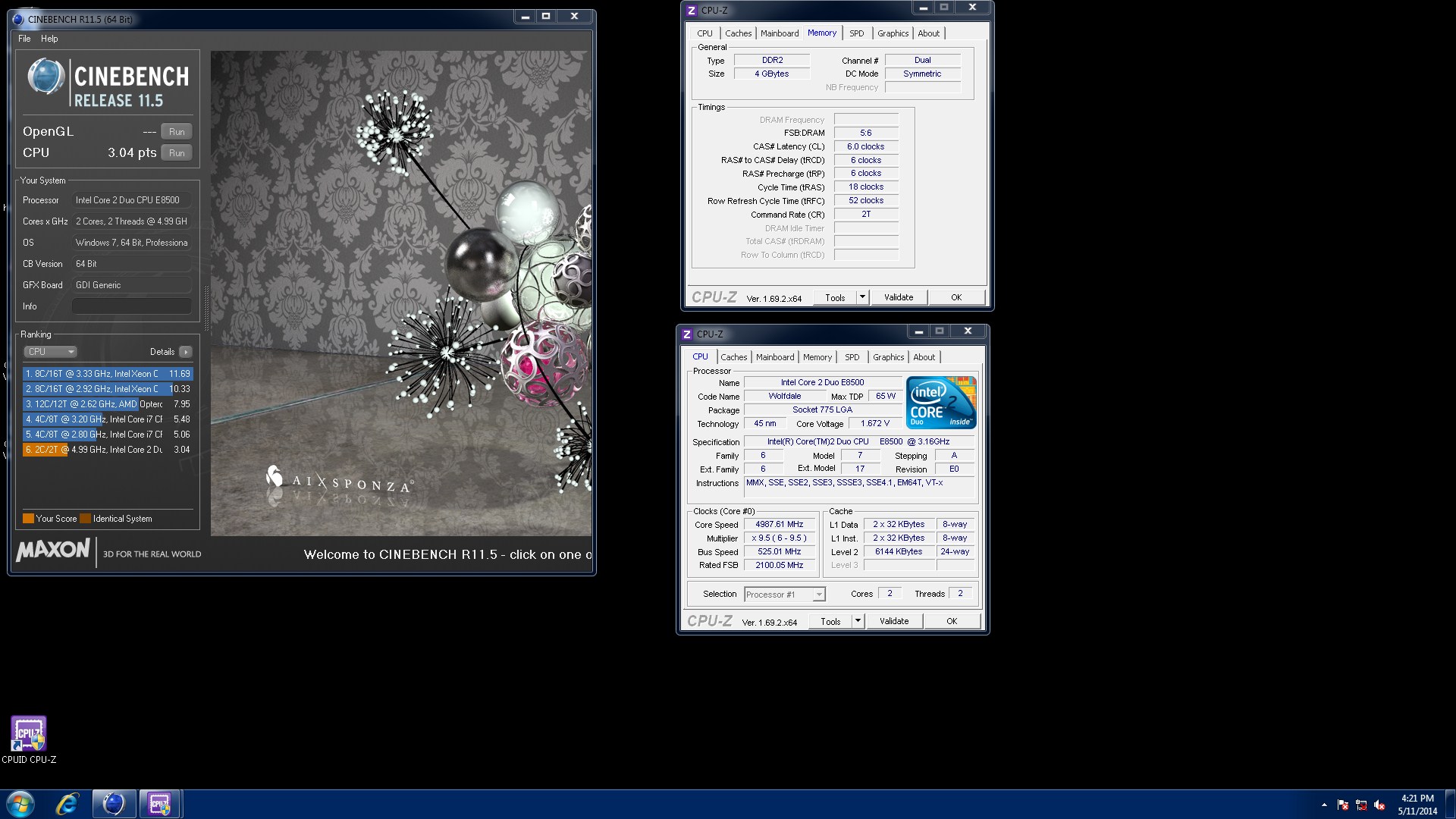Image resolution: width=1456 pixels, height=819 pixels.
Task: Switch to CPU tab in upper CPU-Z
Action: 704,33
